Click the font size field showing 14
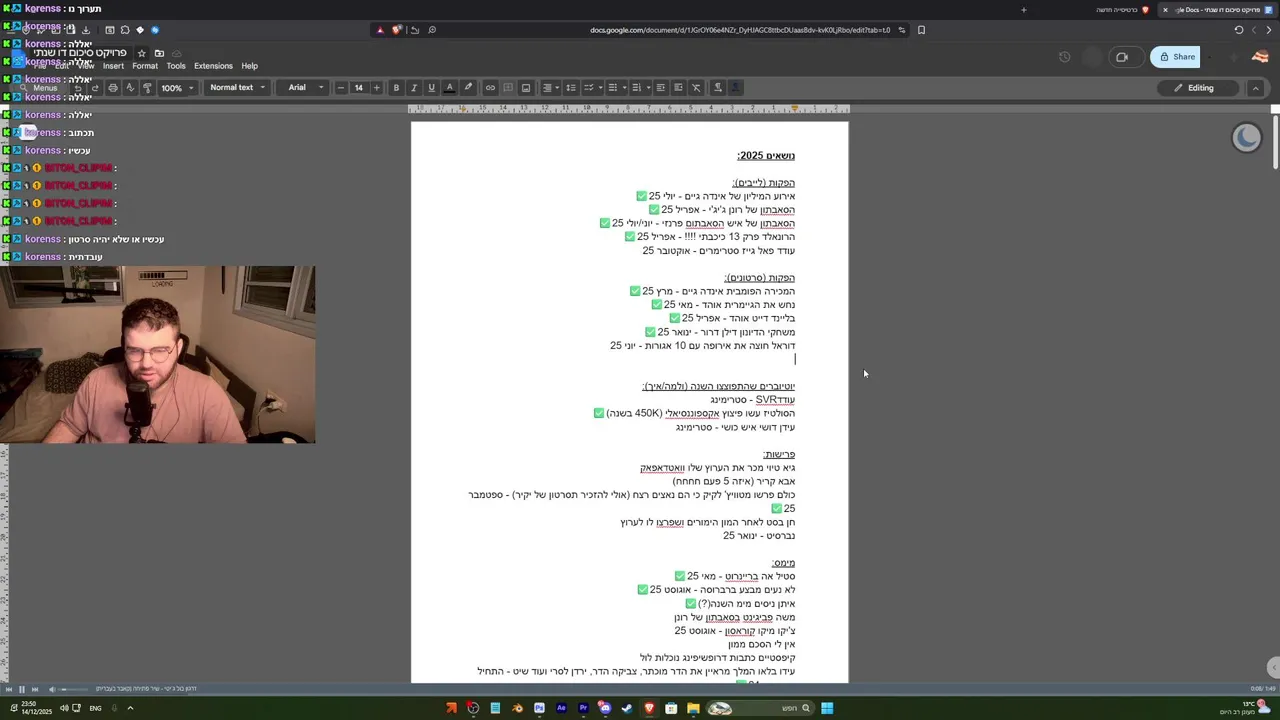 [359, 88]
